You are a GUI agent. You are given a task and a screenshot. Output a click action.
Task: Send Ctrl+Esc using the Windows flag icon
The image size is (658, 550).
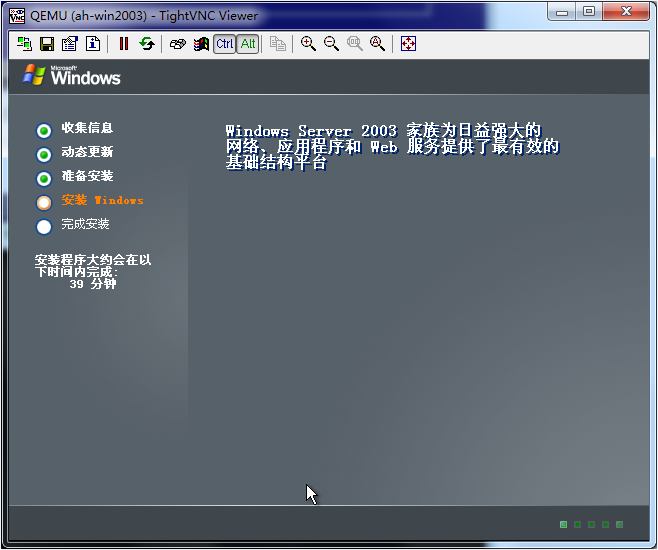[x=201, y=44]
